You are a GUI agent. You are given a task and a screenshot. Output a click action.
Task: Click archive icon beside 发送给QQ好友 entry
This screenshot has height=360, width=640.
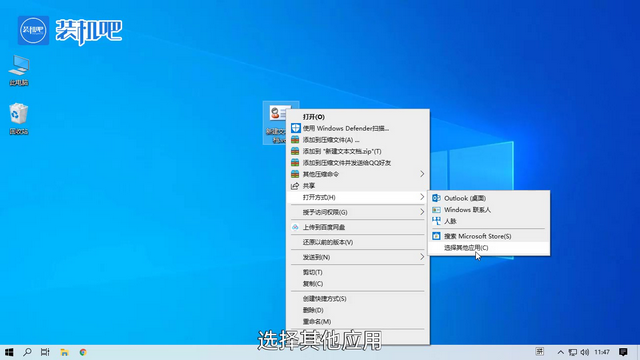coord(295,162)
